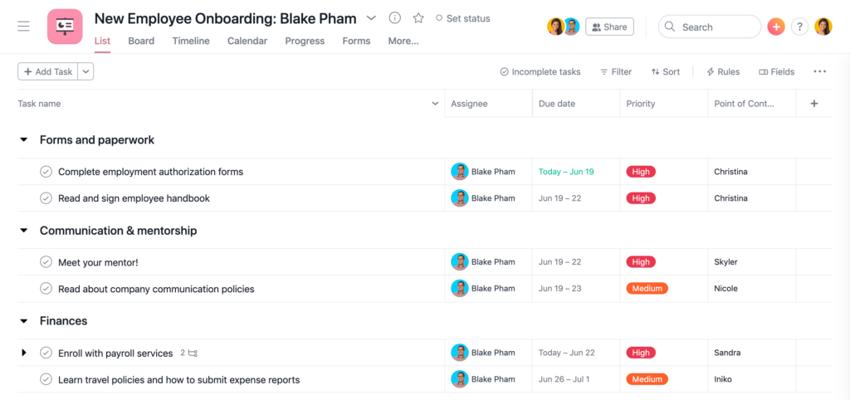Click into the Search field

[710, 27]
